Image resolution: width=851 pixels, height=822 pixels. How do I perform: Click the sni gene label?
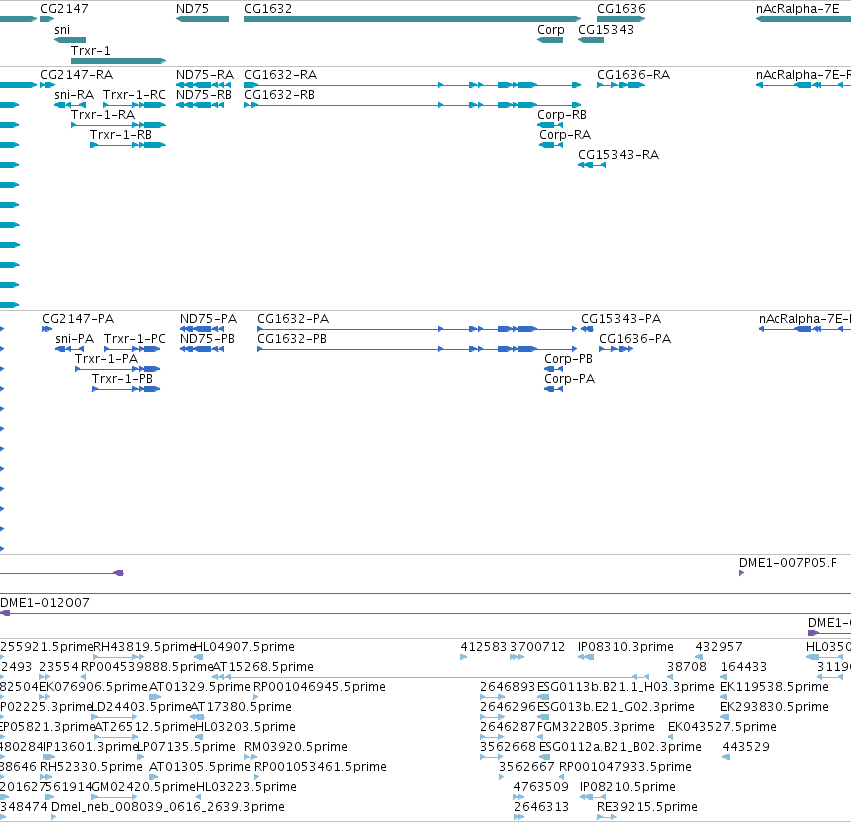click(x=62, y=30)
